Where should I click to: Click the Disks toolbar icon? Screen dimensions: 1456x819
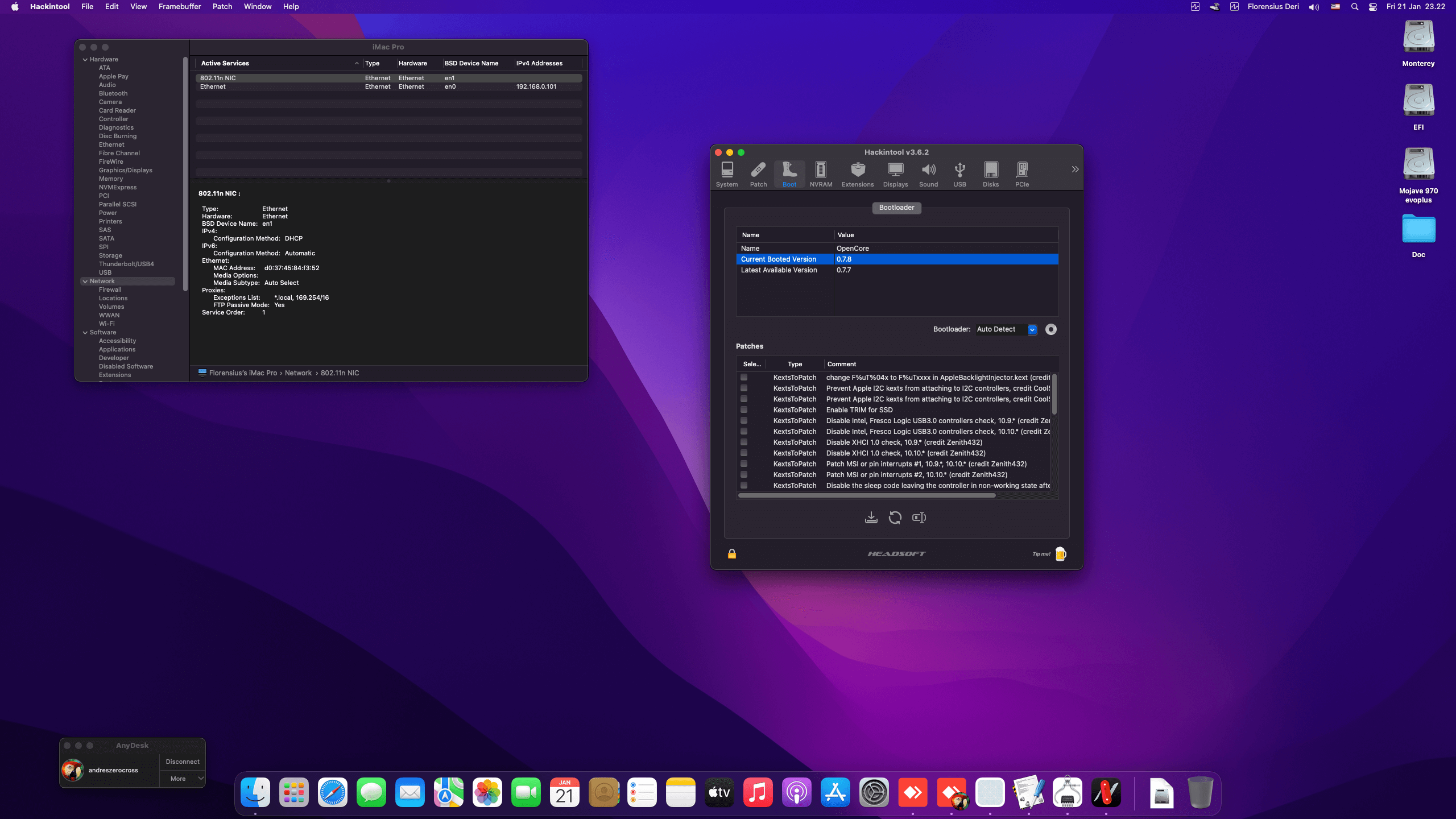(x=990, y=173)
